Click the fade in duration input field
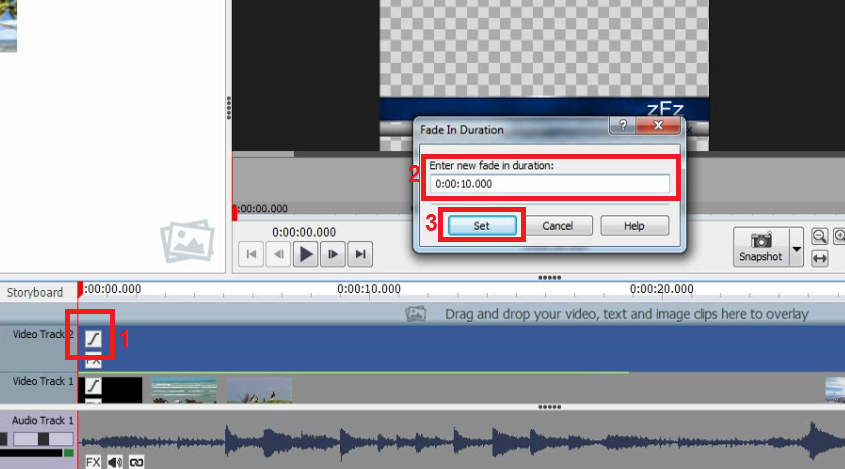Screen dimensions: 845x469 coord(550,184)
